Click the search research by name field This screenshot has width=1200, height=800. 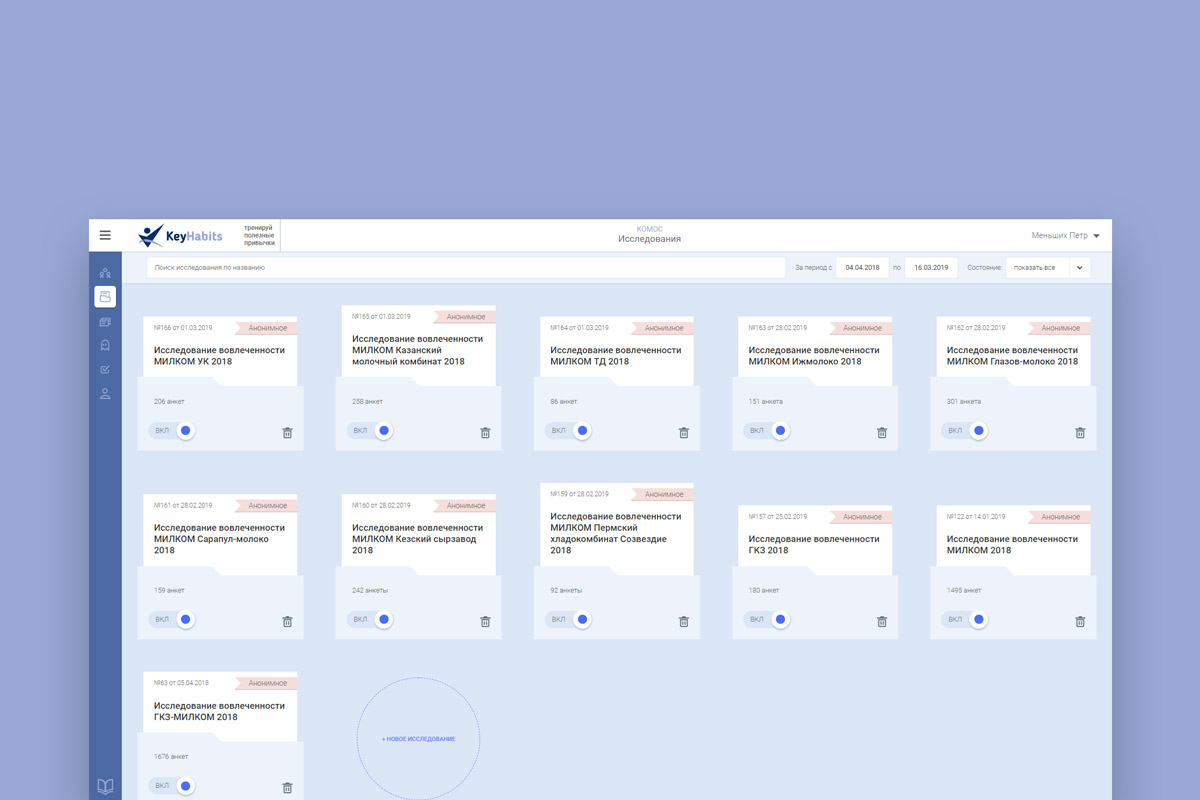pos(465,268)
